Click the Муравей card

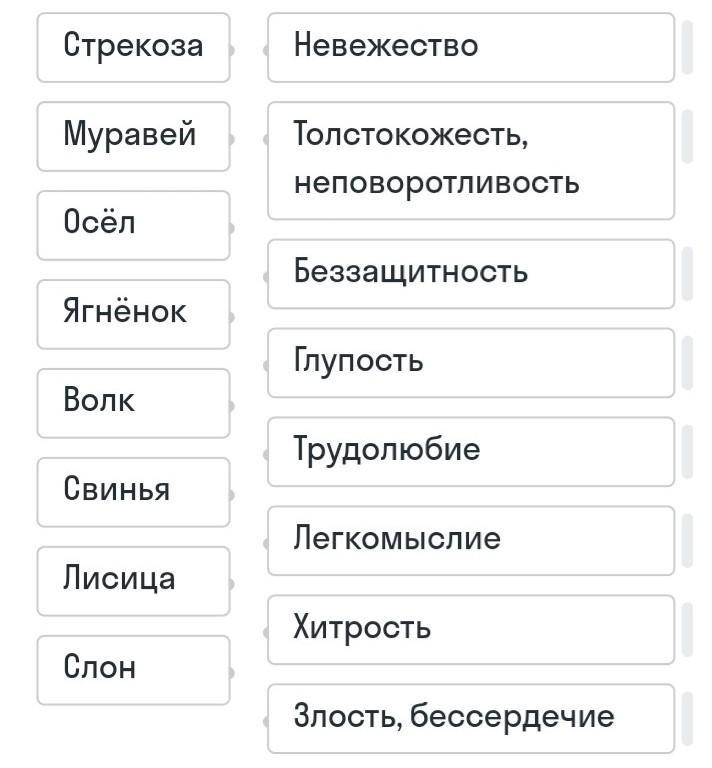tap(133, 136)
